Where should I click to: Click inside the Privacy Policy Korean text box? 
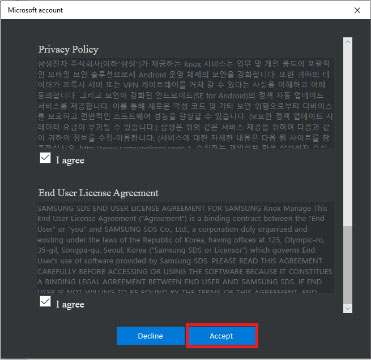coord(186,104)
